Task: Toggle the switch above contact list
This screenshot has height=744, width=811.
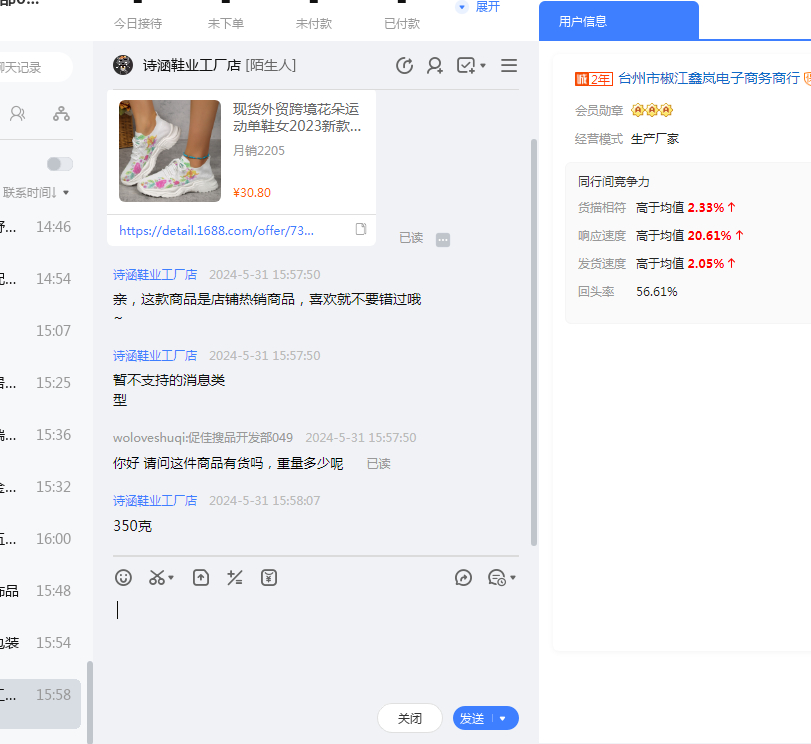Action: pos(60,164)
